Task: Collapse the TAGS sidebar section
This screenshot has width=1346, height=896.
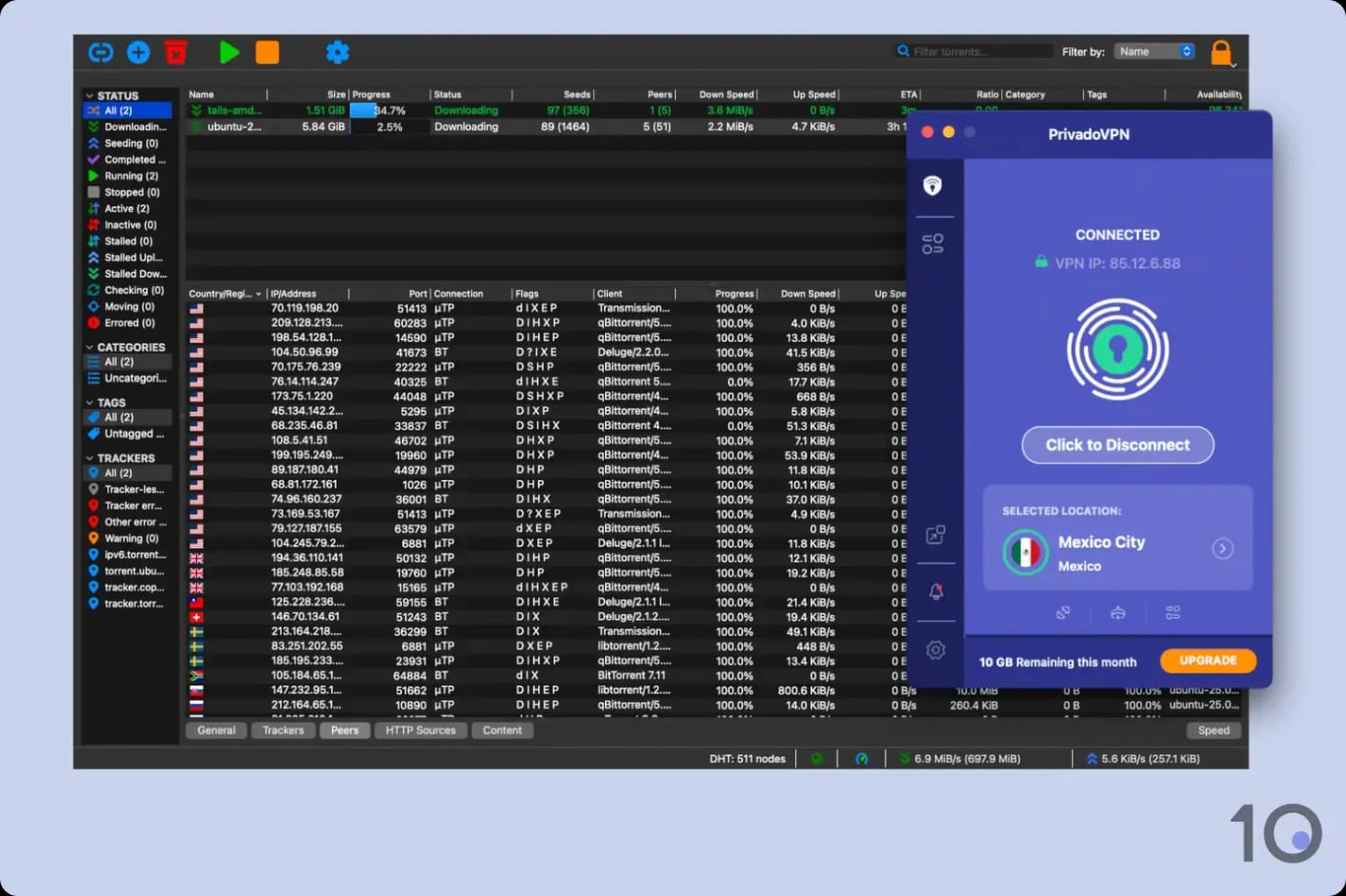Action: click(90, 404)
